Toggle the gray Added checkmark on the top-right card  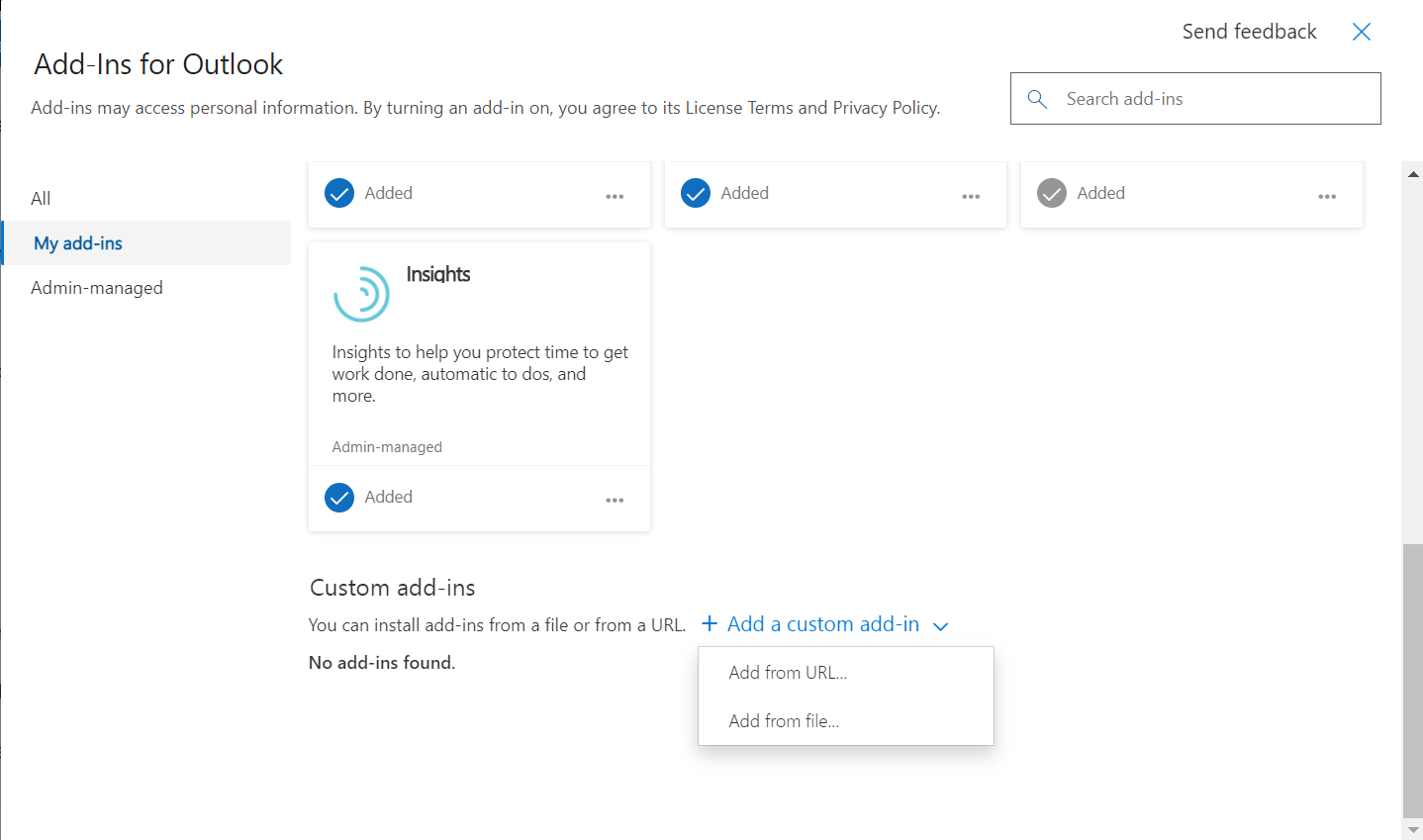tap(1051, 193)
